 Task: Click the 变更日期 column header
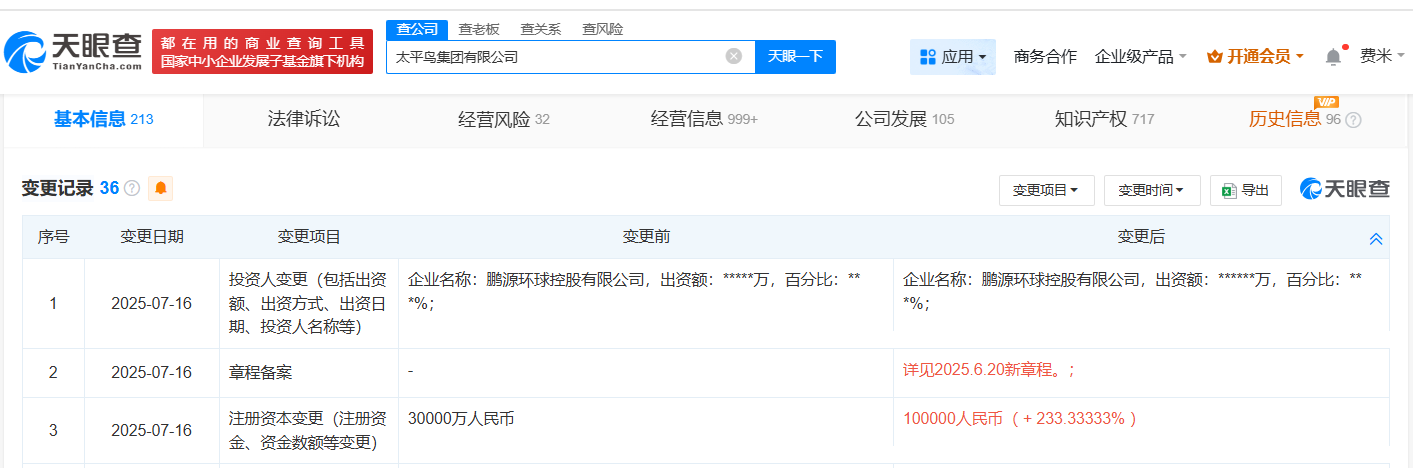click(152, 237)
